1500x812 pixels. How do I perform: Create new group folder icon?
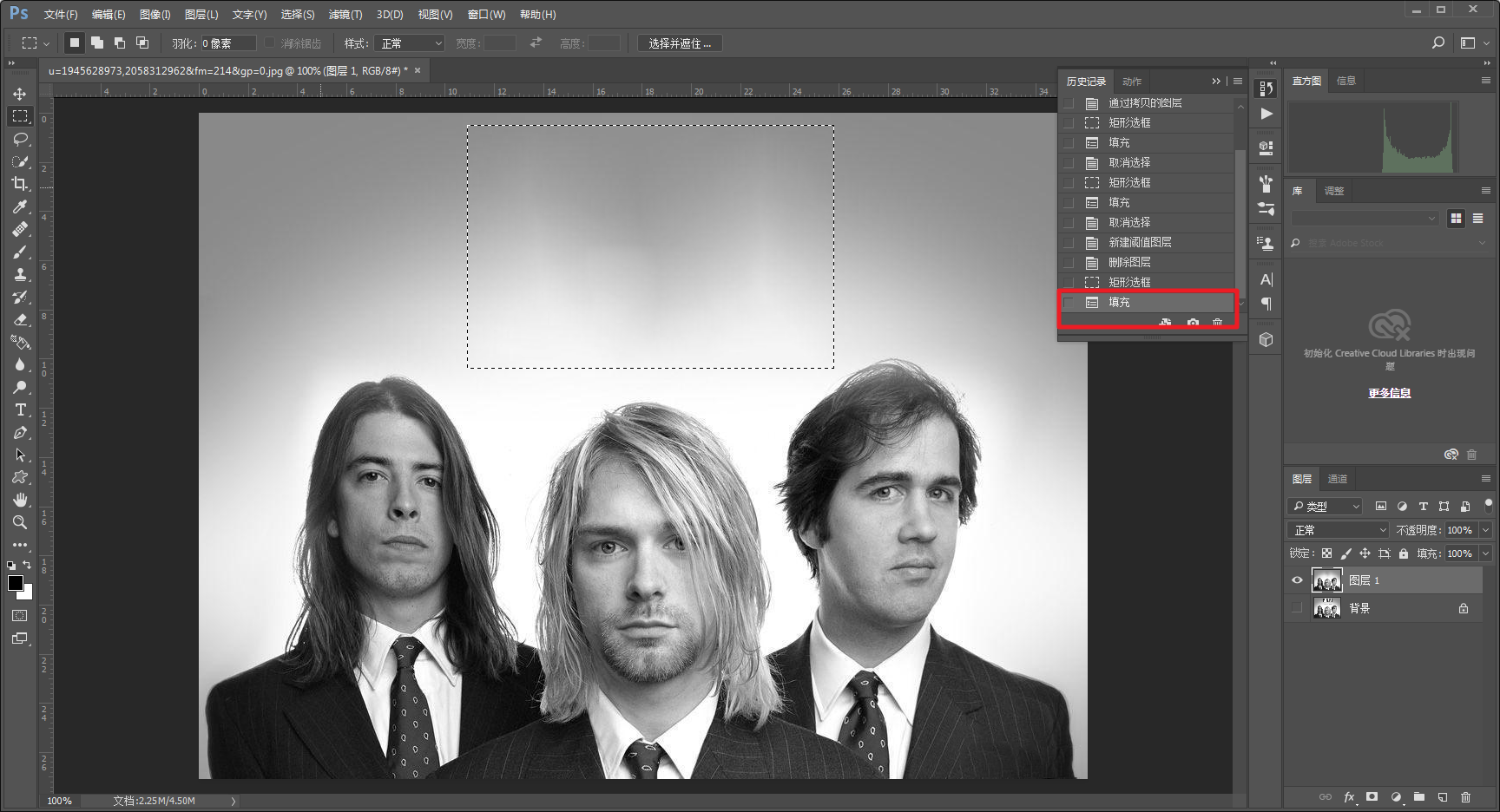pyautogui.click(x=1419, y=796)
